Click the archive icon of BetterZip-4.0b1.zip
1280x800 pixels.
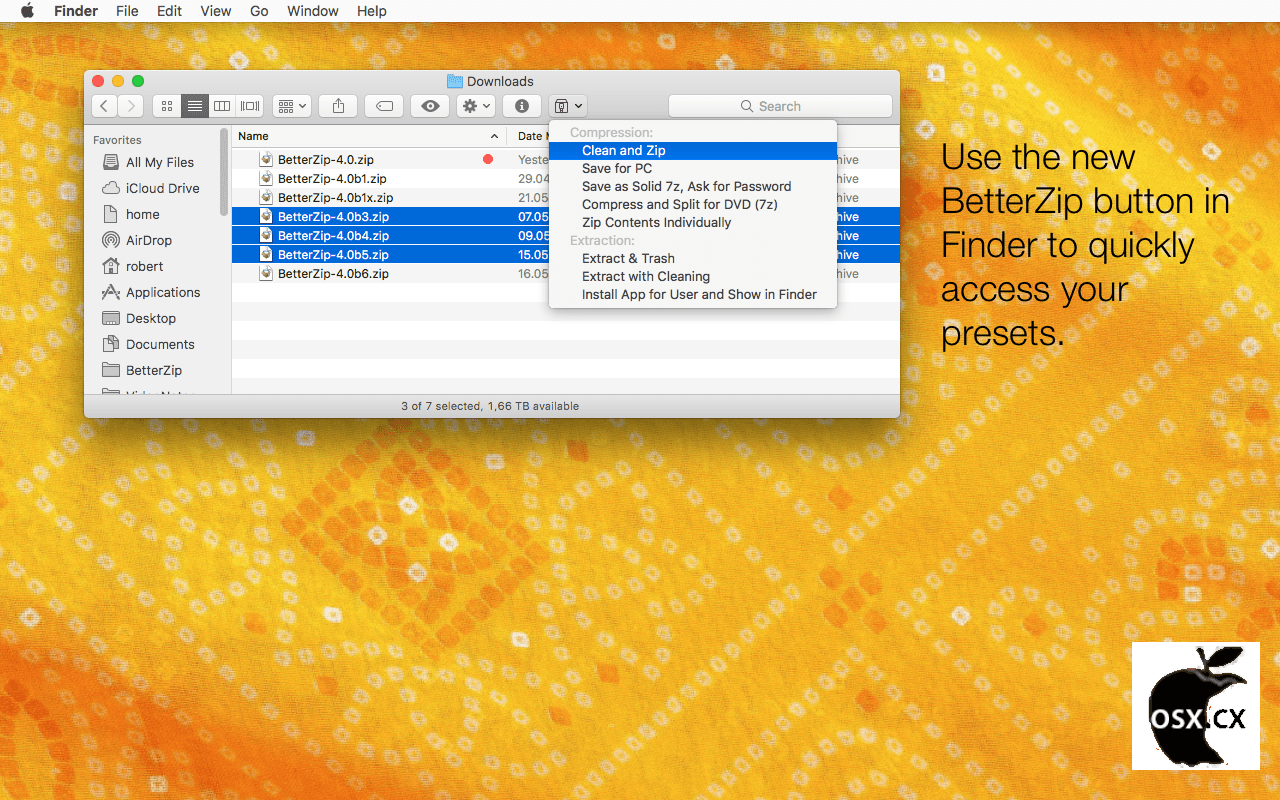click(x=266, y=178)
